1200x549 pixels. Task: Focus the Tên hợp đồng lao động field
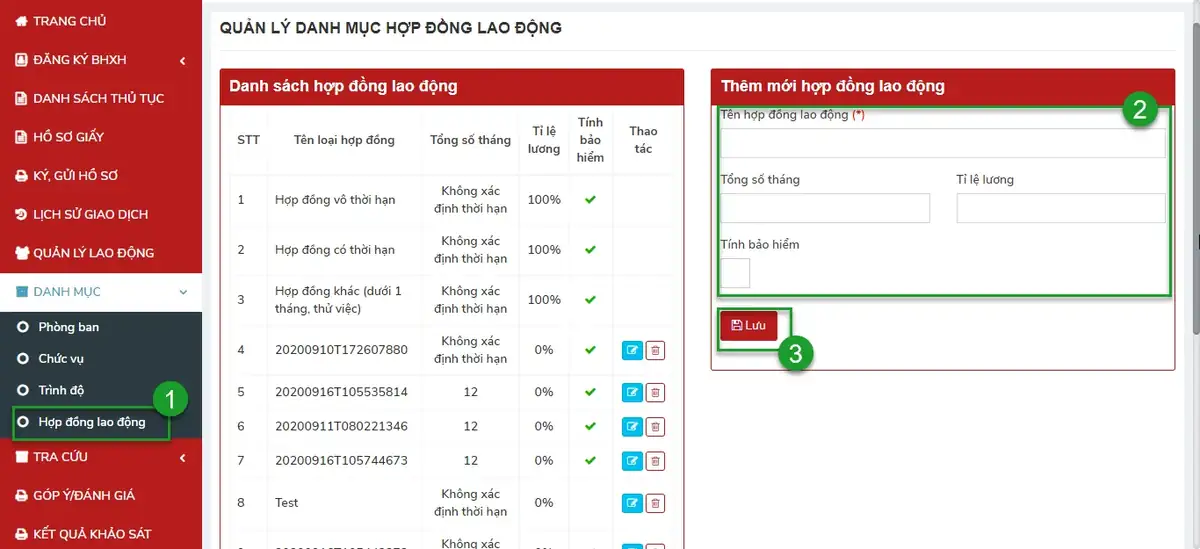(943, 143)
